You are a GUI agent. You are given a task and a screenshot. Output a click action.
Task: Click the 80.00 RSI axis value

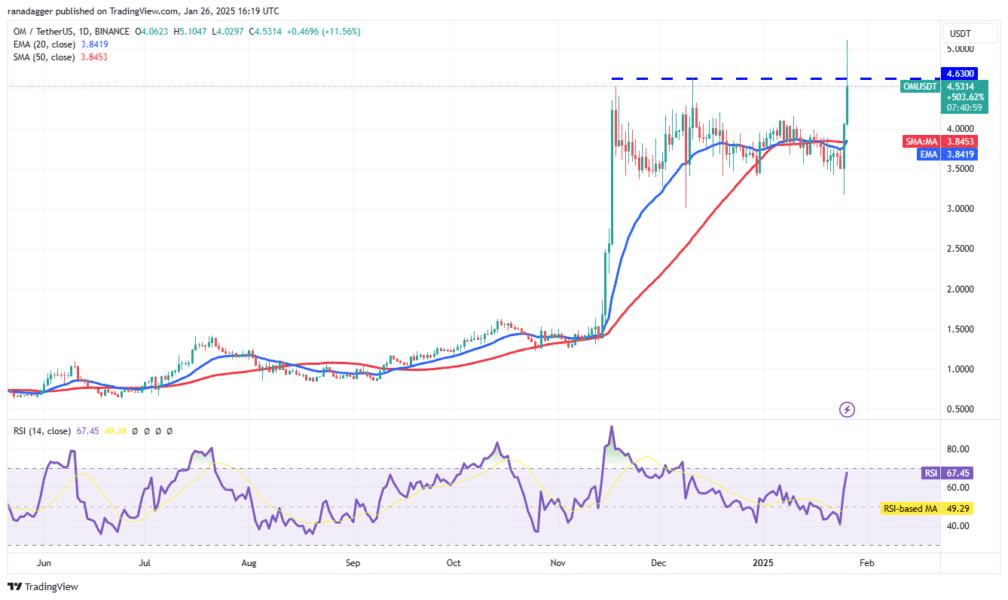click(x=958, y=449)
